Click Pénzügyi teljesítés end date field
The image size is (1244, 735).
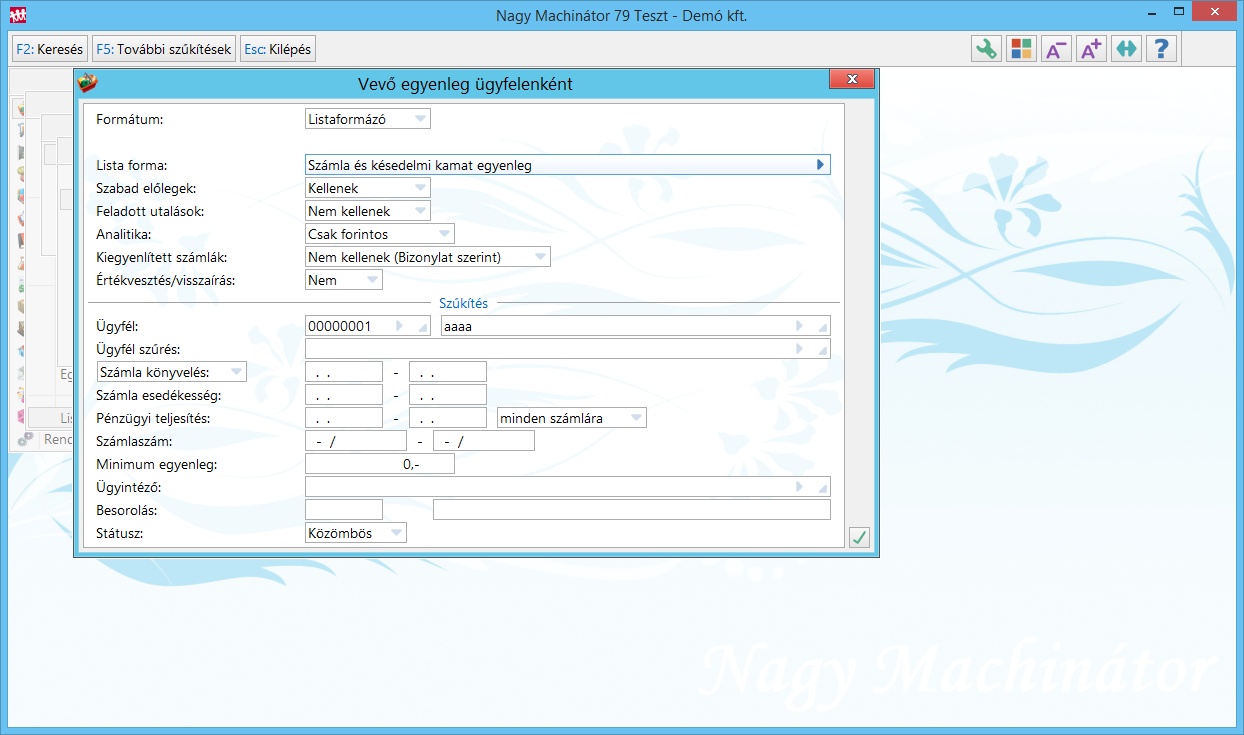(448, 418)
